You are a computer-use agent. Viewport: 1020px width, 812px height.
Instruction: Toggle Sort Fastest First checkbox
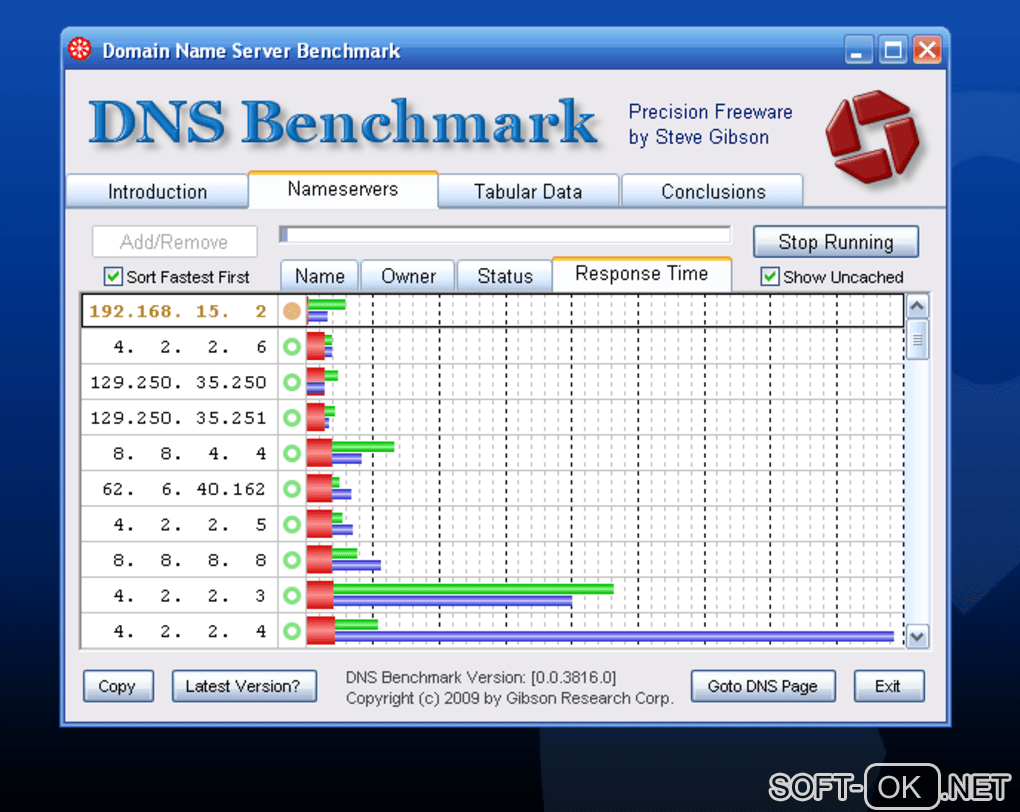coord(113,277)
